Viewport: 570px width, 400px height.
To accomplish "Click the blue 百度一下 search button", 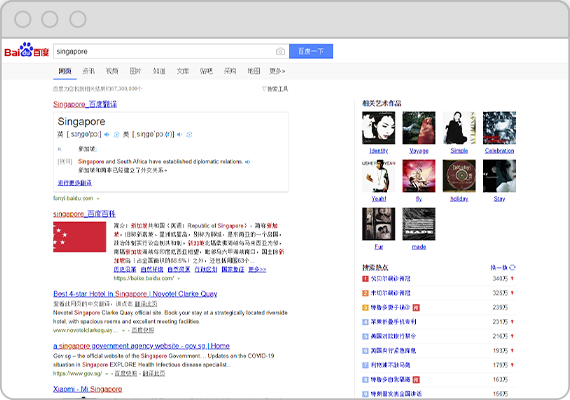I will [x=311, y=51].
